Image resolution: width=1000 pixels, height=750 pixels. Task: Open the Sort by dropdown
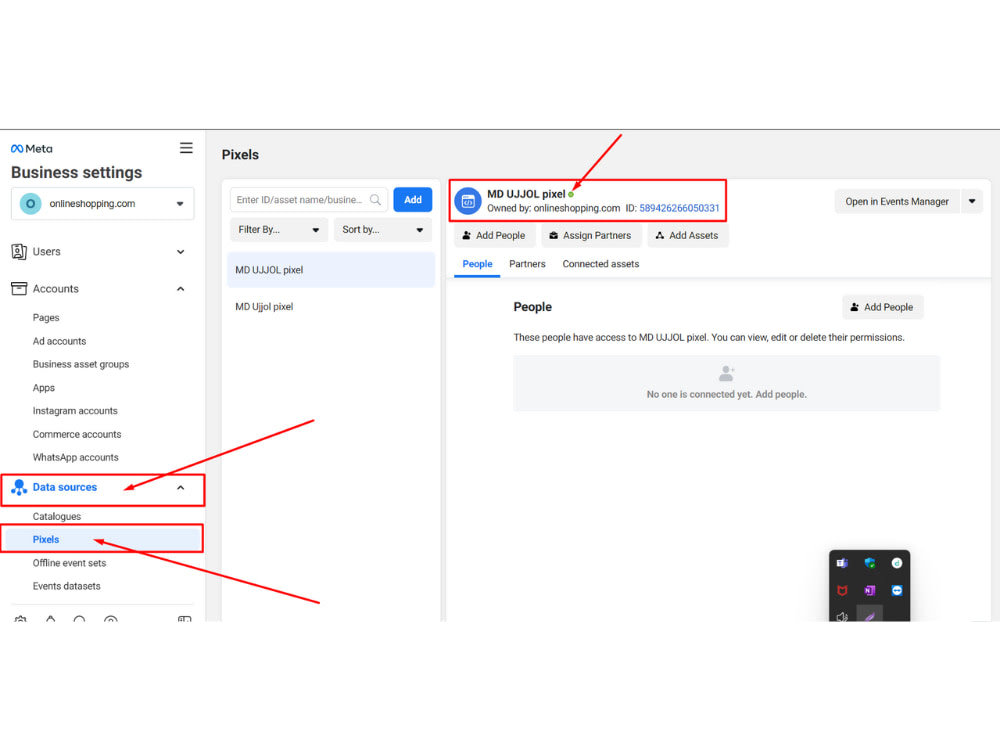pyautogui.click(x=383, y=230)
